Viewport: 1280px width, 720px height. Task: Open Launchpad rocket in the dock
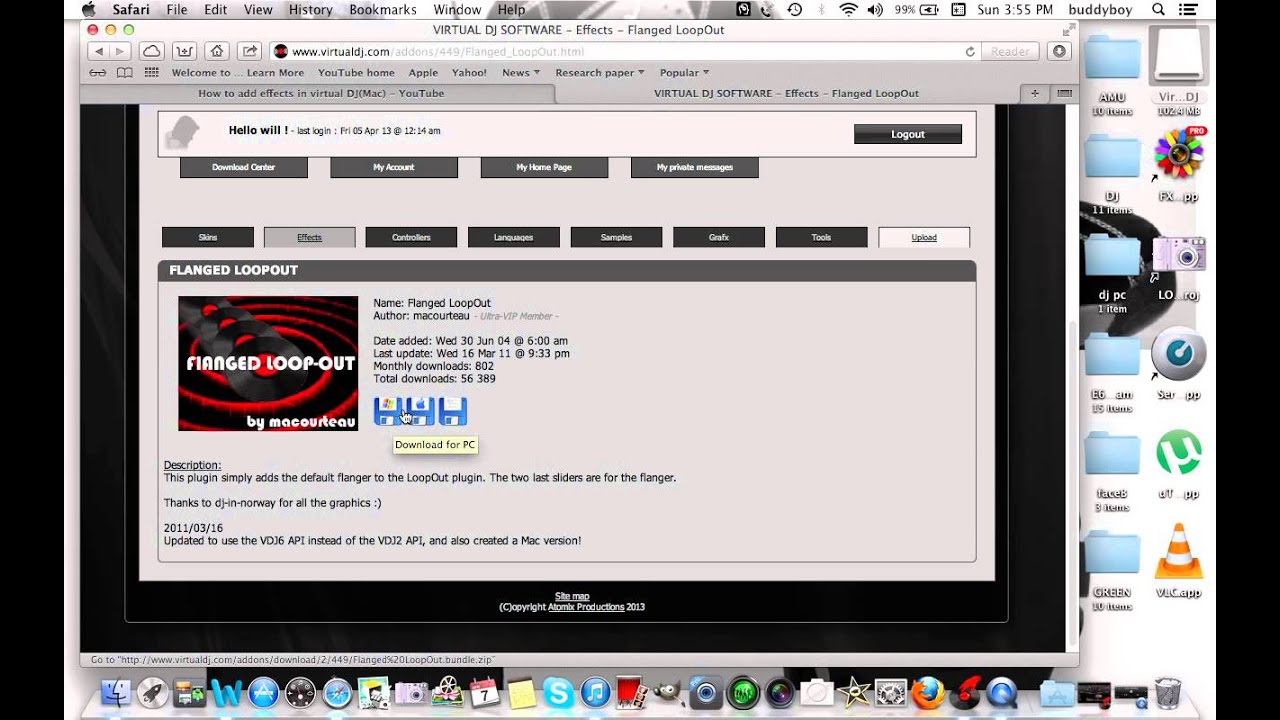[152, 692]
